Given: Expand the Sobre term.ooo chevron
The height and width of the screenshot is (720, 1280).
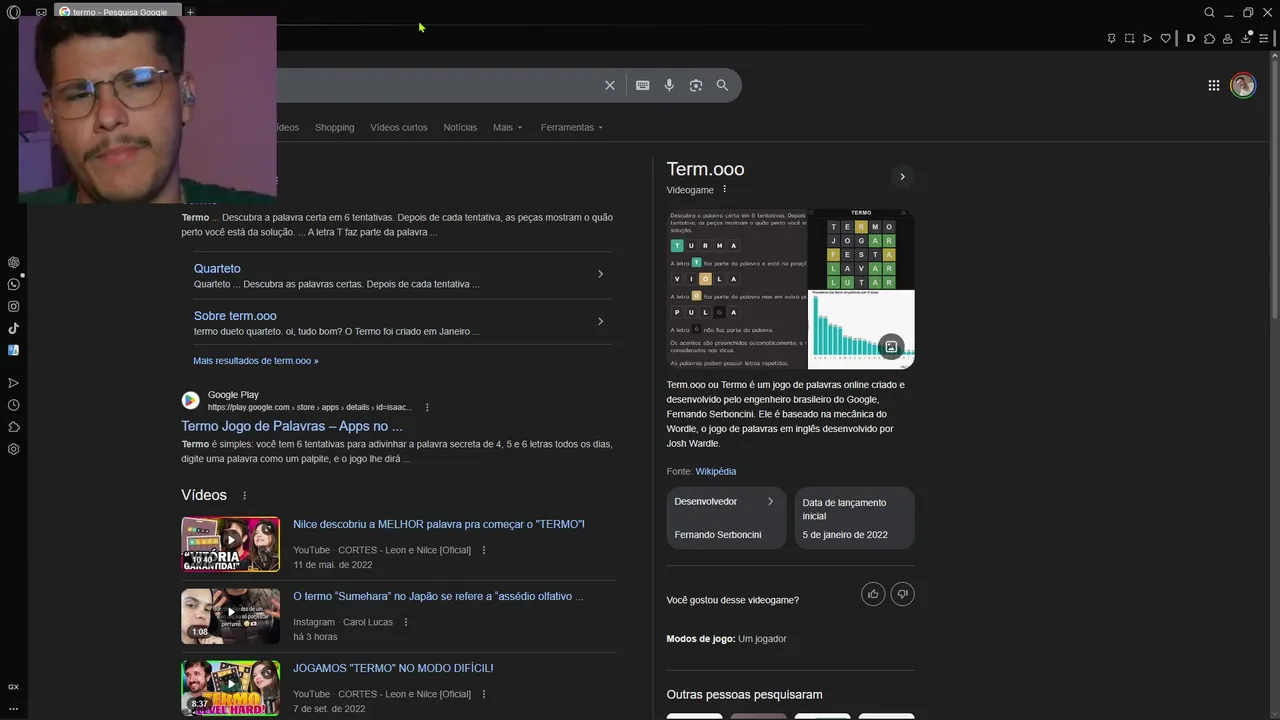Looking at the screenshot, I should click(600, 321).
